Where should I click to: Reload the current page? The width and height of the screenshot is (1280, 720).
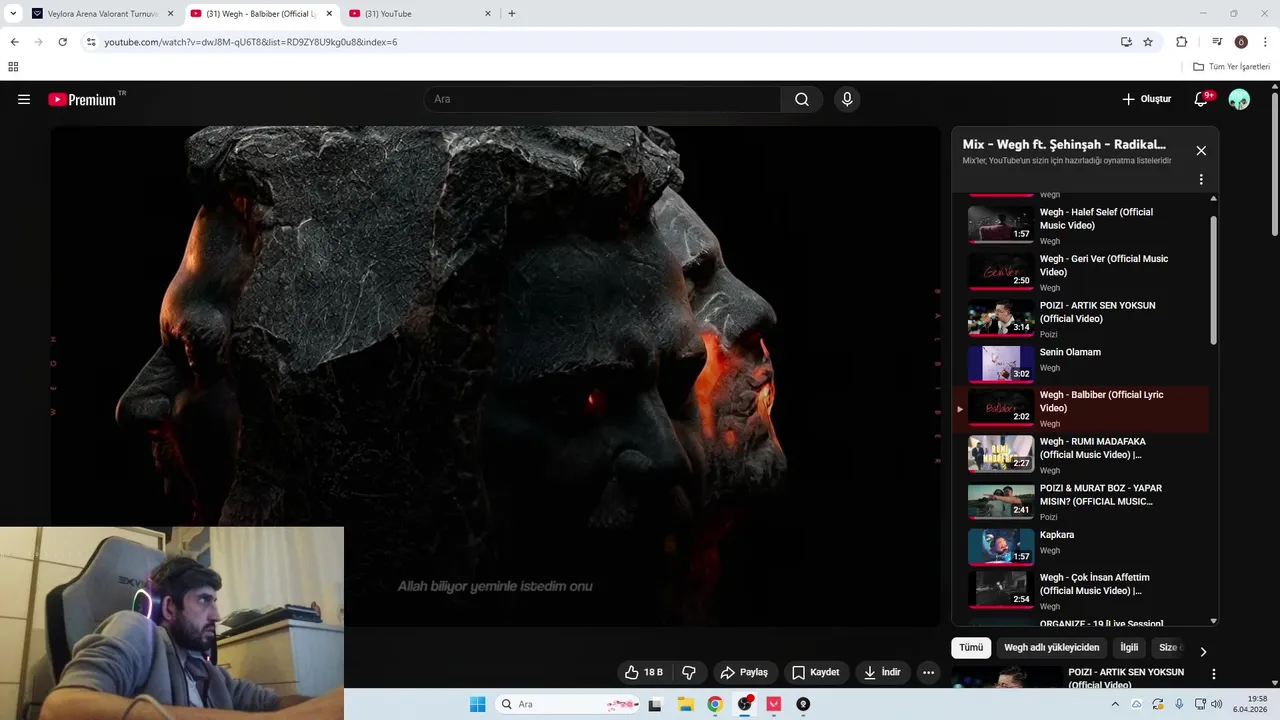[x=62, y=42]
